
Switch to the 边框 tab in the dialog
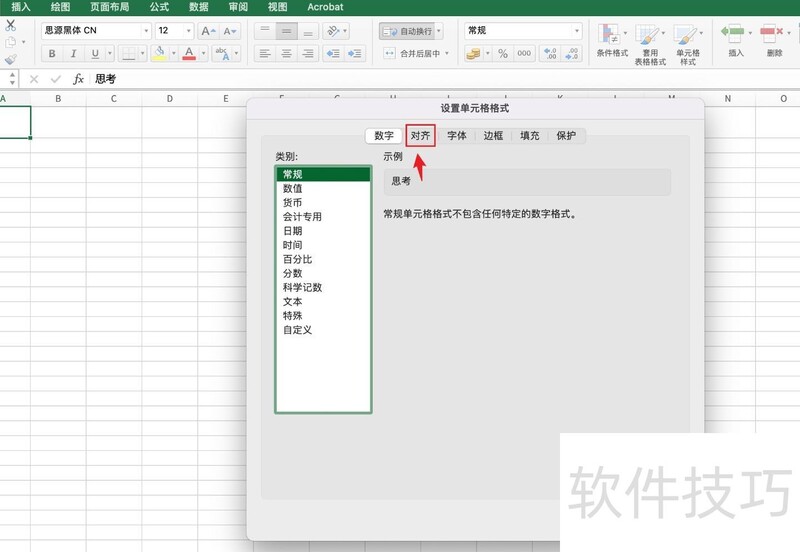pos(493,136)
